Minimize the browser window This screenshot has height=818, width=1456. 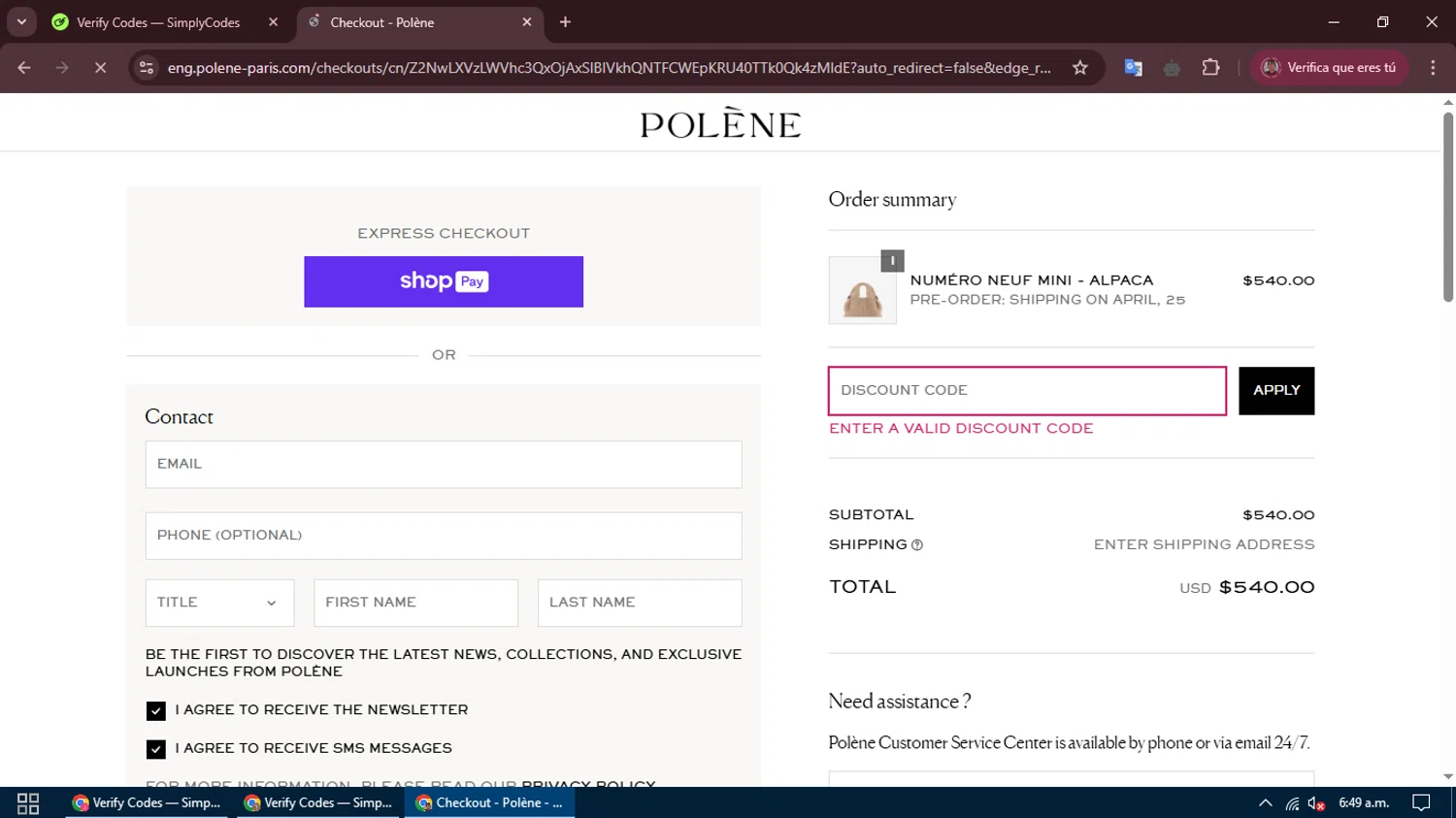click(1334, 21)
